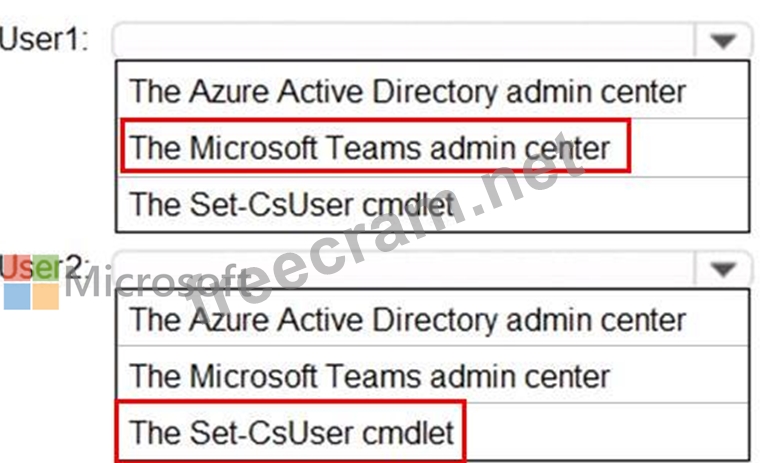Click the blue square of the Microsoft logo
This screenshot has width=769, height=463.
(x=17, y=296)
